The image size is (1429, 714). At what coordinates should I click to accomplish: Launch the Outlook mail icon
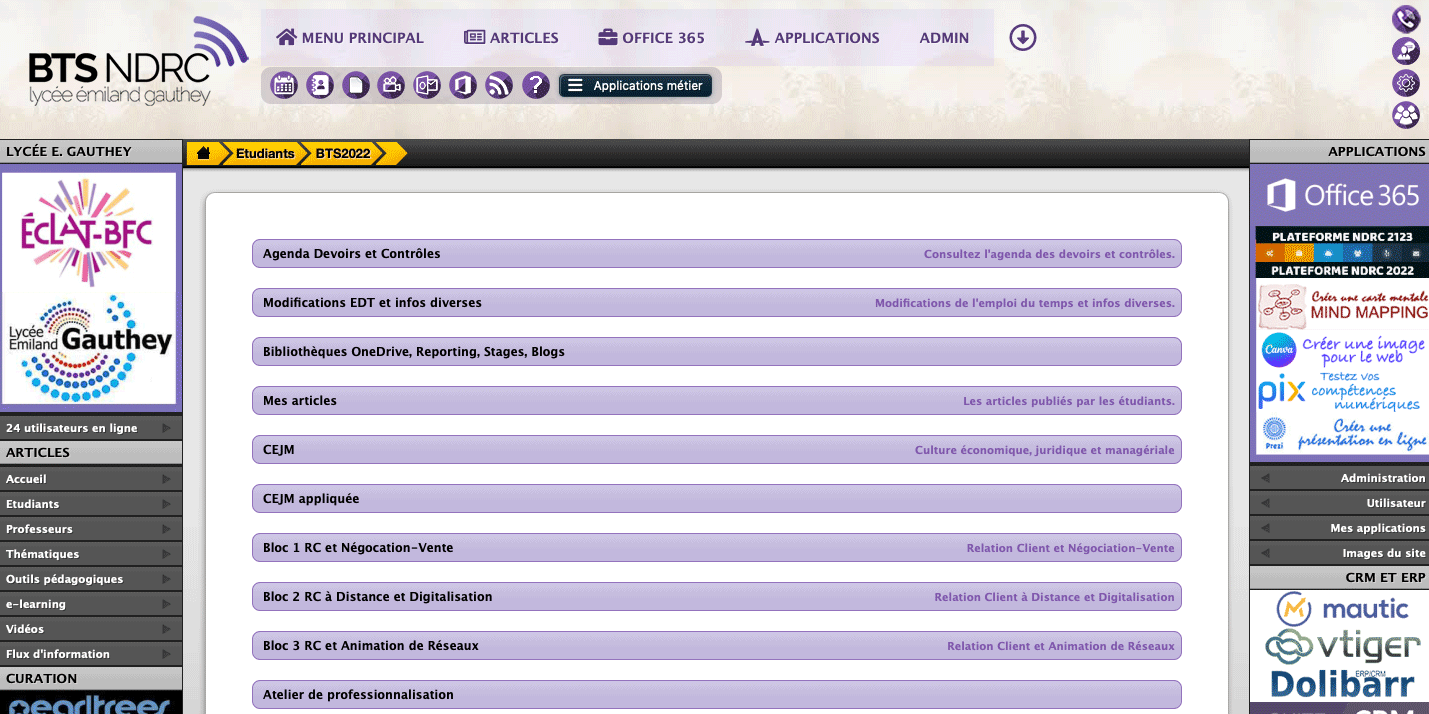(427, 85)
